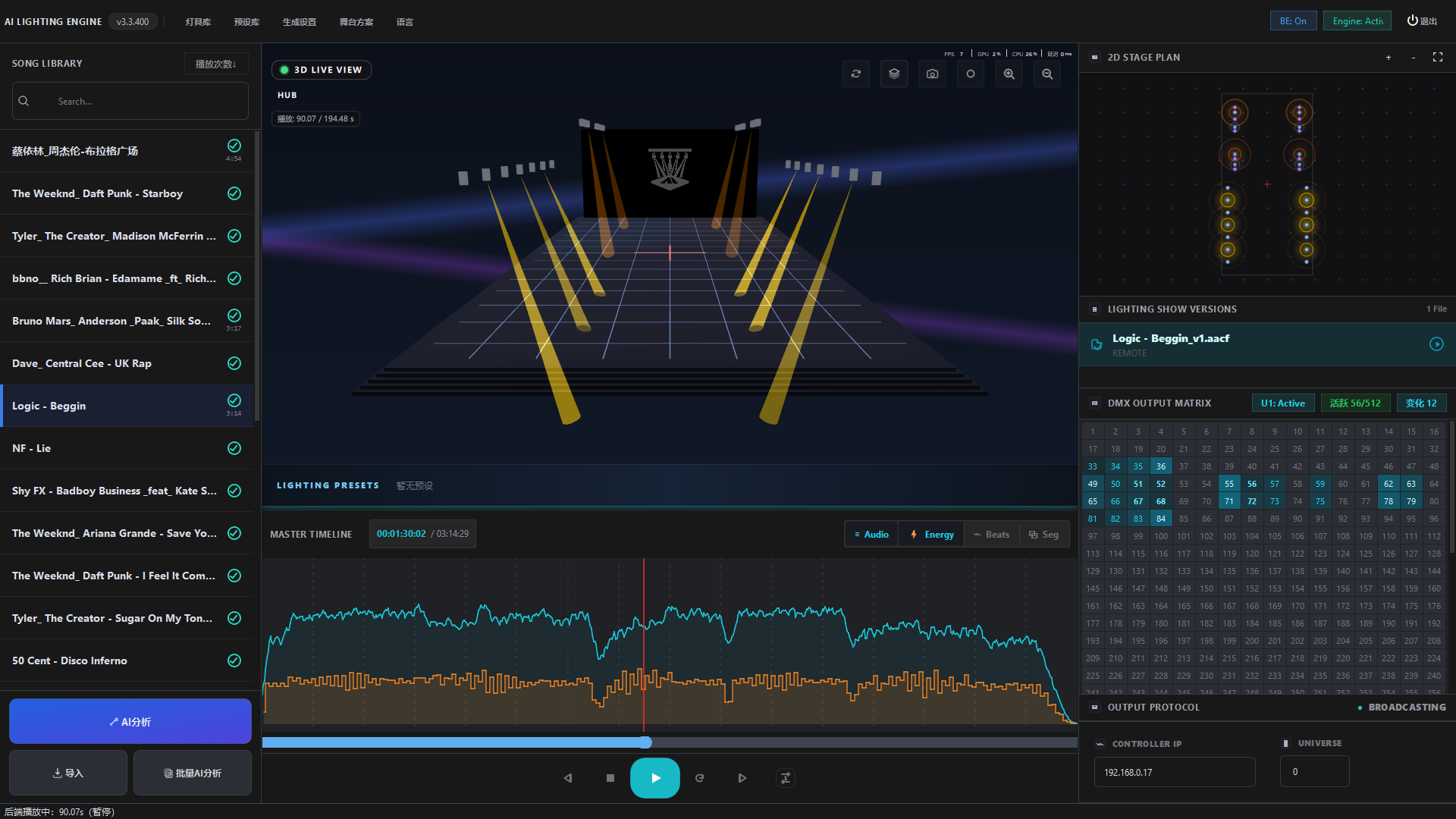1456x819 pixels.
Task: Toggle the layers view in 3D viewport
Action: (x=894, y=74)
